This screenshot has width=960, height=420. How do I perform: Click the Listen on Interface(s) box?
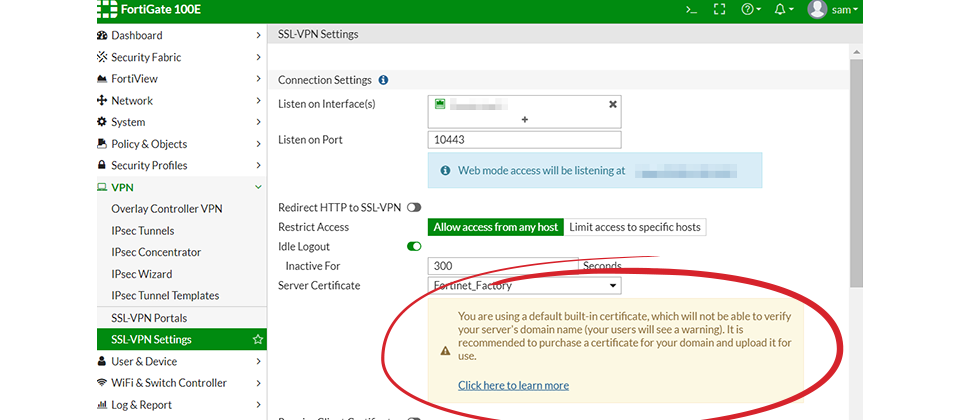tap(525, 111)
